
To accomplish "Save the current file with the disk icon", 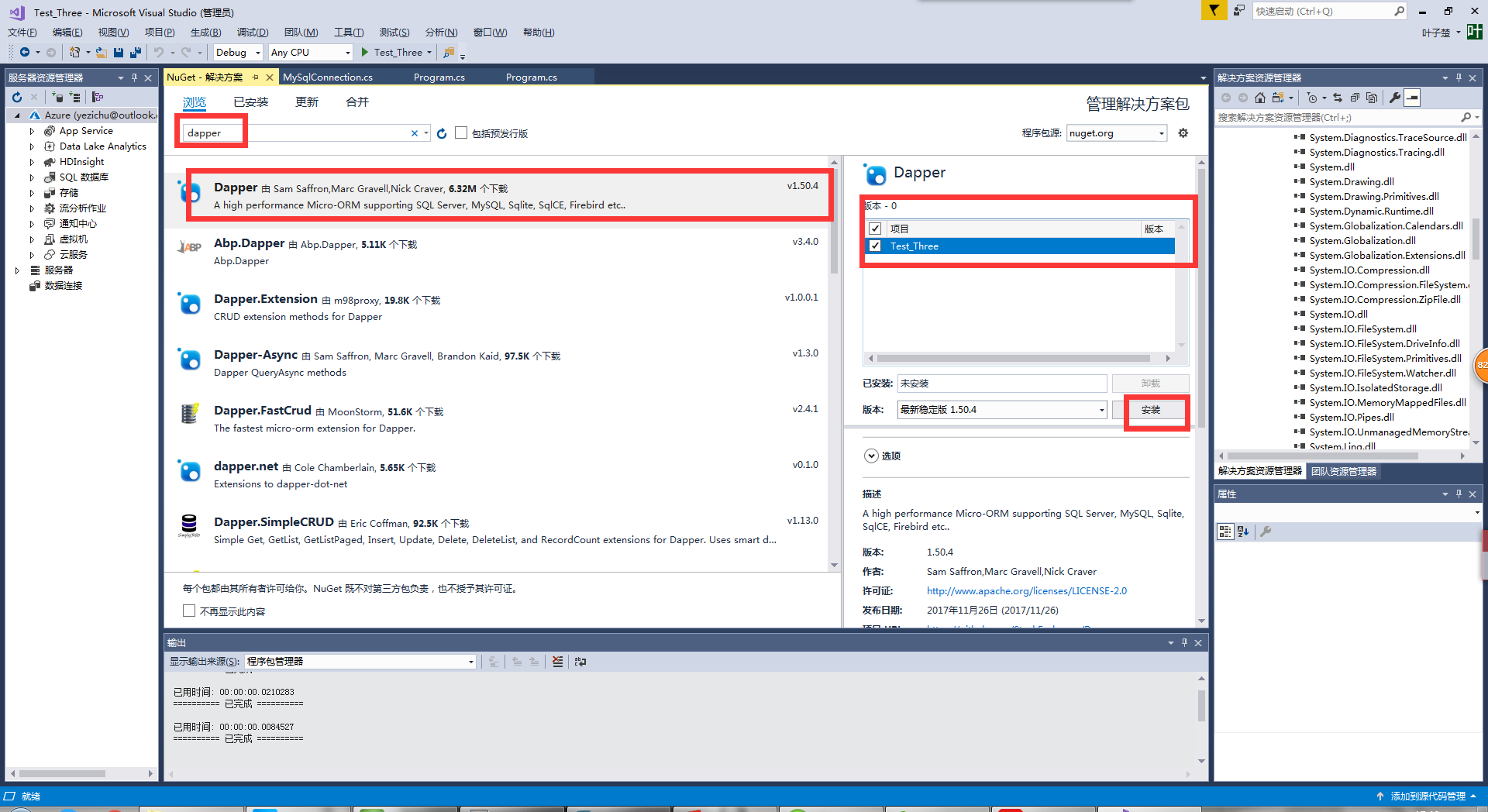I will (119, 52).
